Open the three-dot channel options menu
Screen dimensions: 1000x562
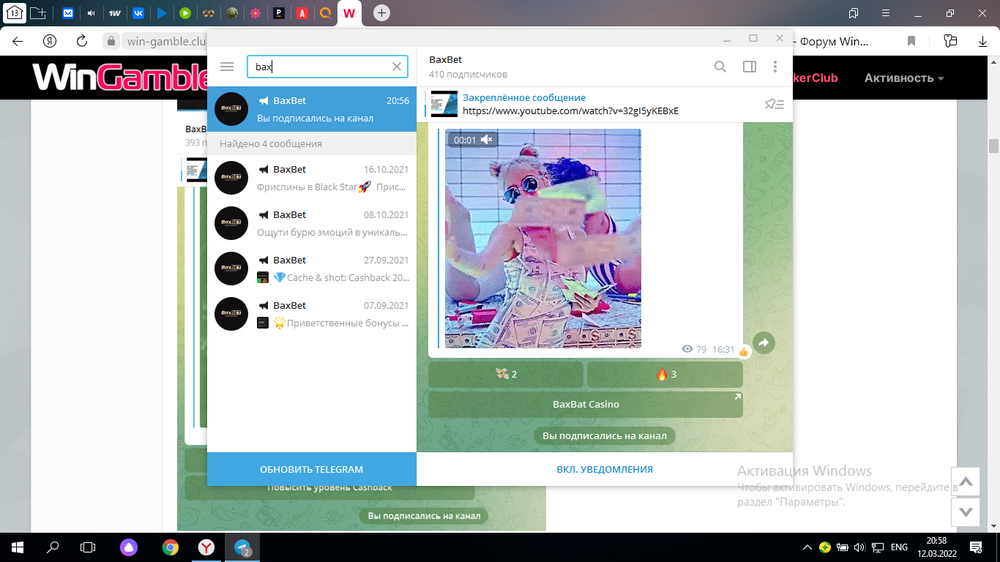point(775,67)
